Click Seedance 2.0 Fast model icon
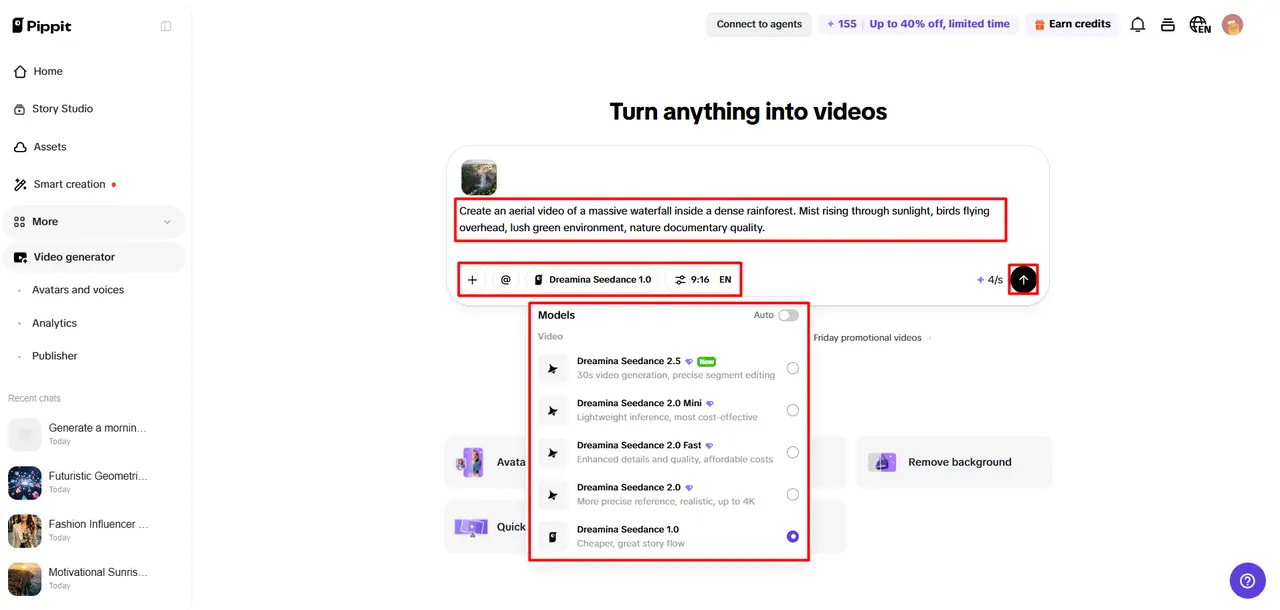 click(552, 452)
